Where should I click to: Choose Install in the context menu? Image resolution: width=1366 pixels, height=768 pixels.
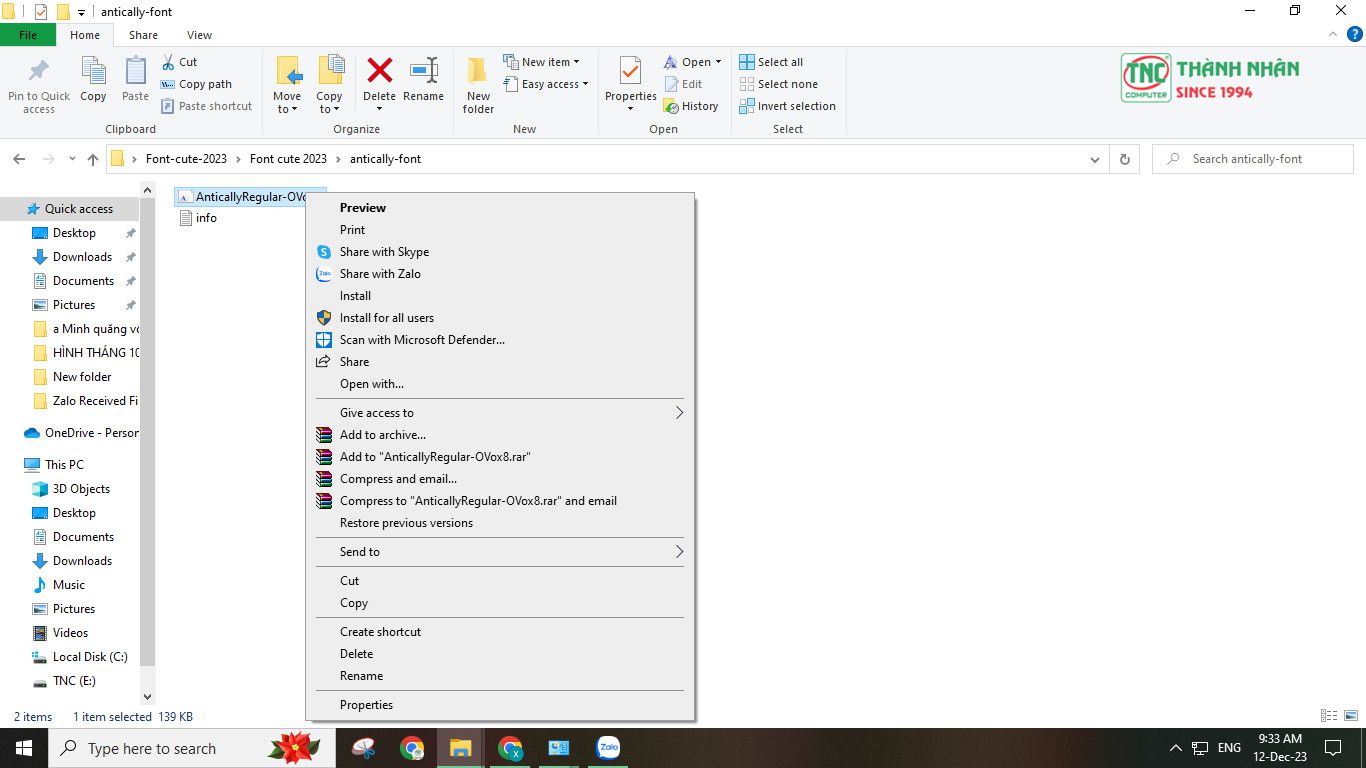click(355, 296)
